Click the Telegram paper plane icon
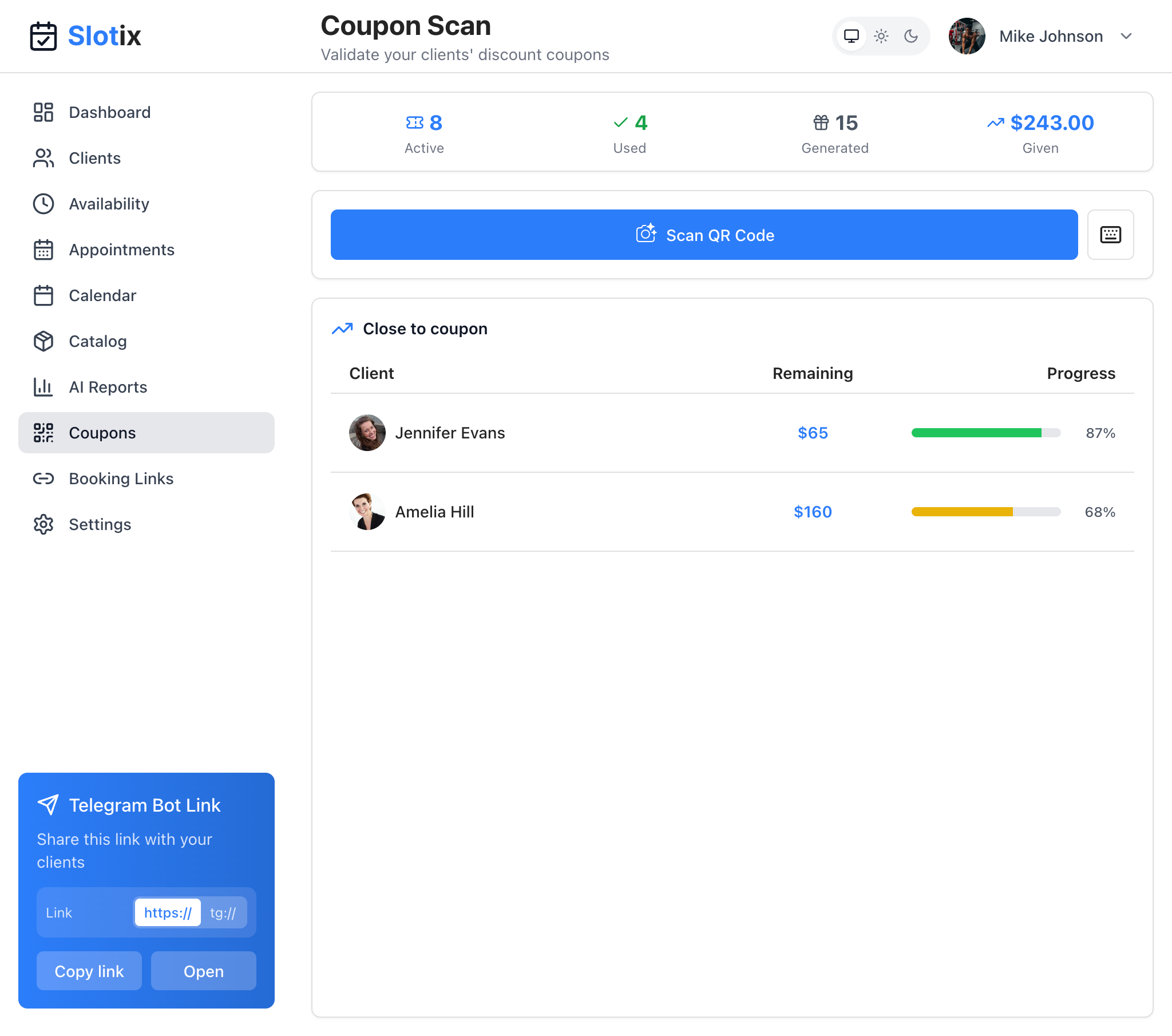1172x1036 pixels. coord(48,804)
